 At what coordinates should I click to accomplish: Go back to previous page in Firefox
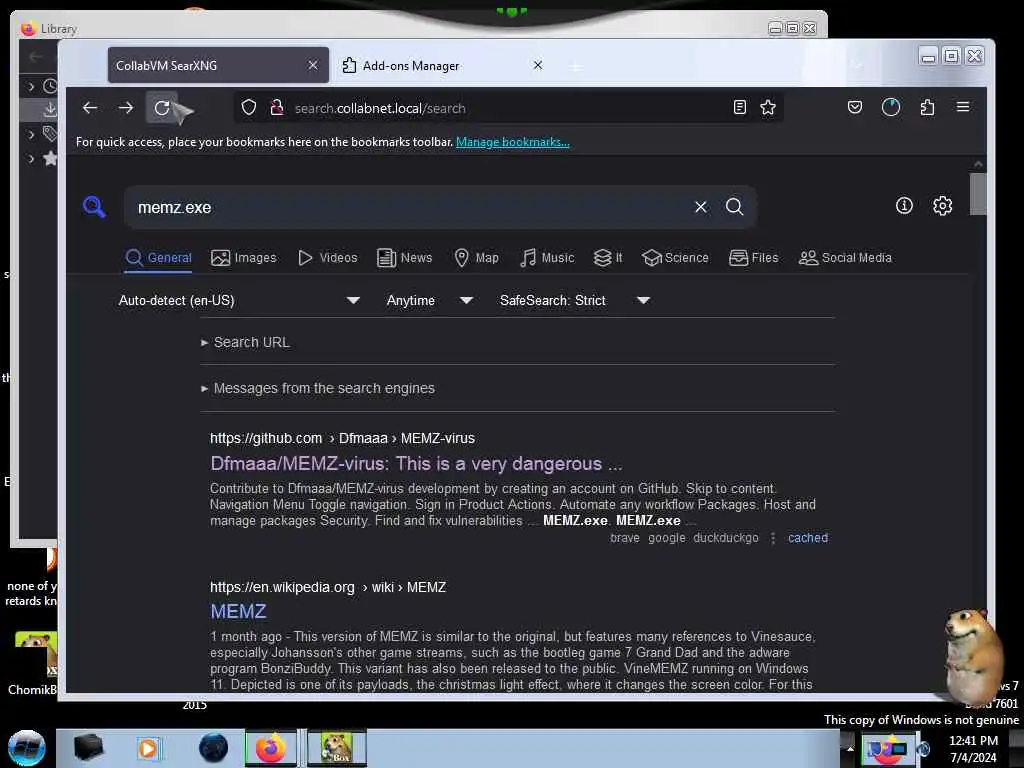pyautogui.click(x=89, y=108)
